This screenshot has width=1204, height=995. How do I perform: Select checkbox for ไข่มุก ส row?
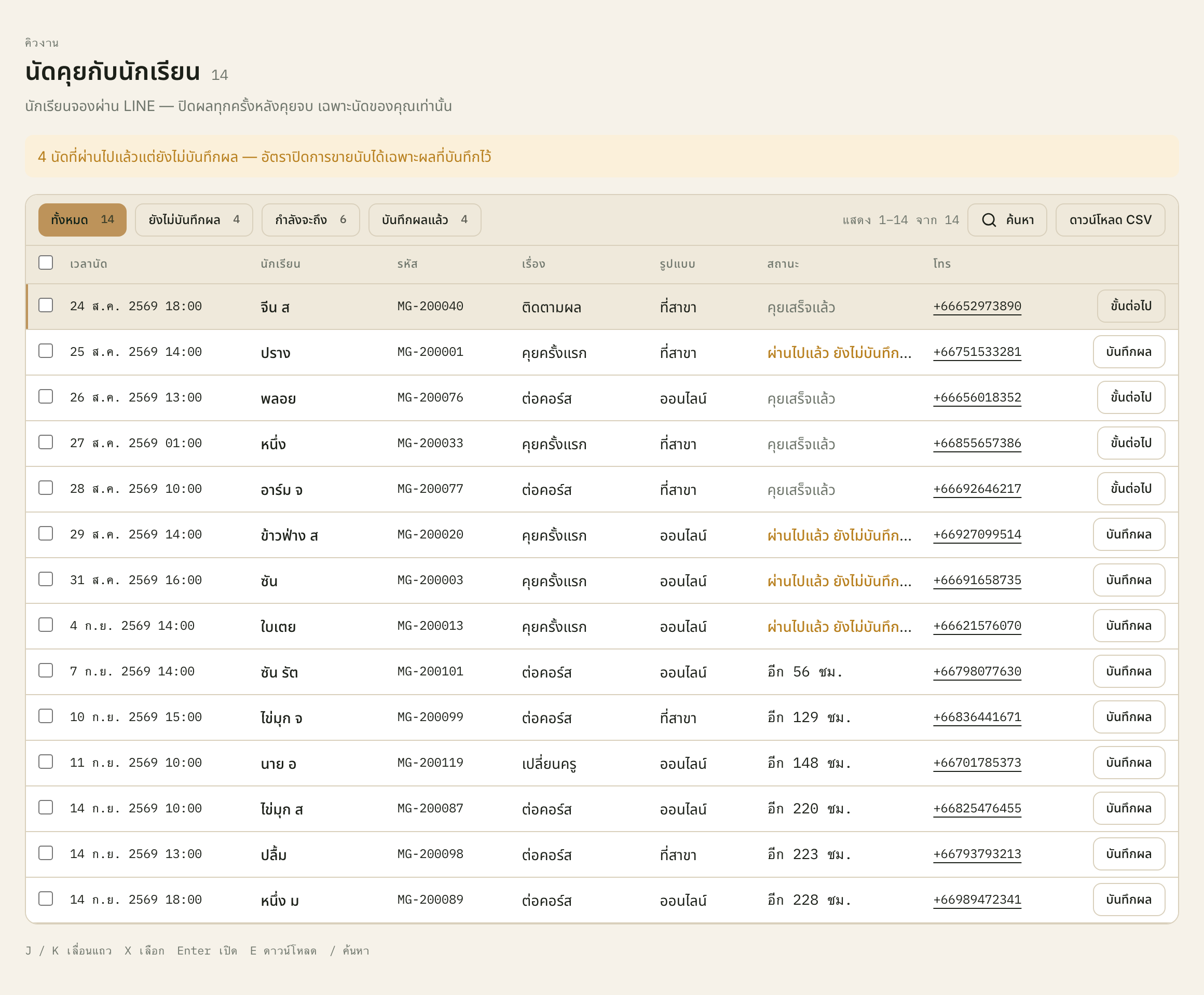click(x=46, y=808)
